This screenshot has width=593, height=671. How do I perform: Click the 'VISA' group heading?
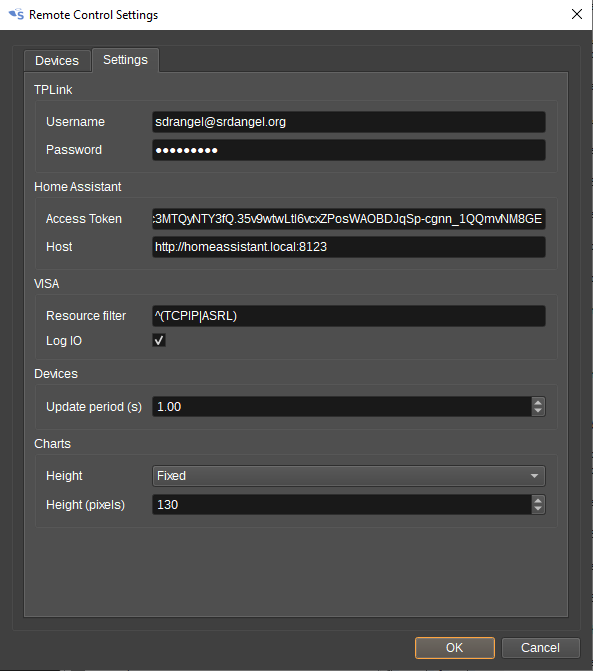47,284
